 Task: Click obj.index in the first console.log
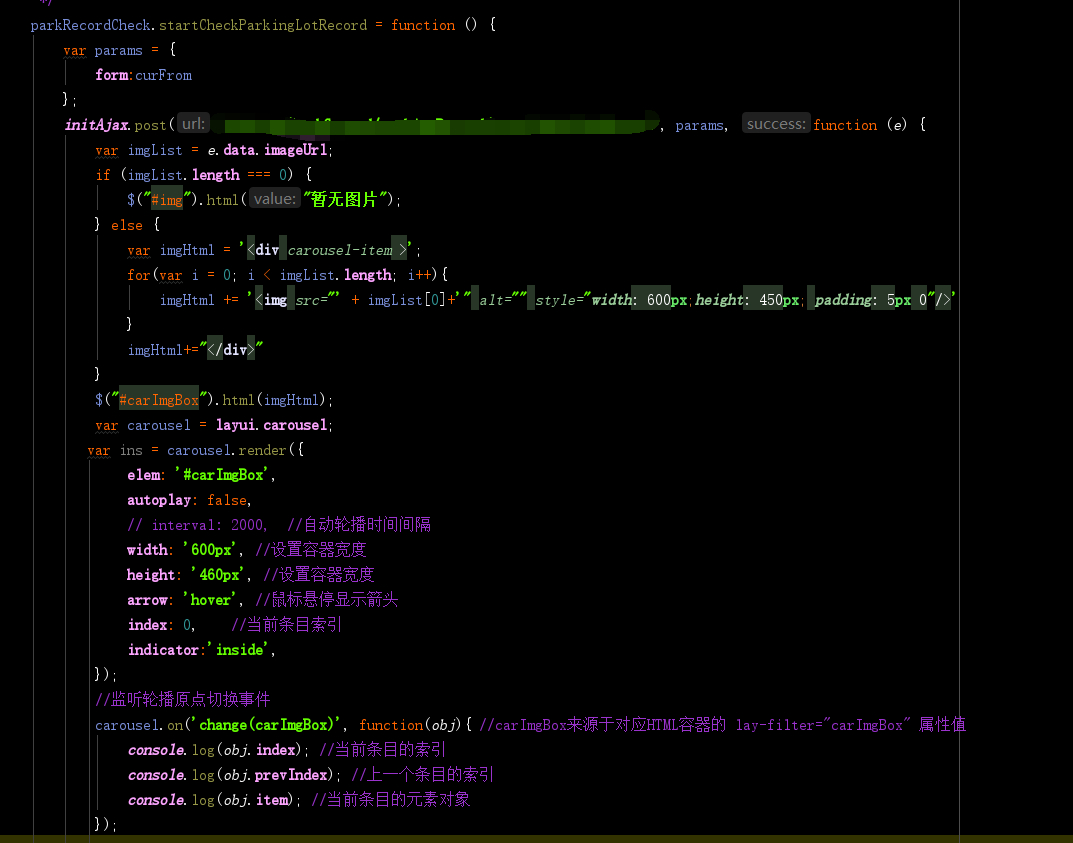tap(260, 750)
